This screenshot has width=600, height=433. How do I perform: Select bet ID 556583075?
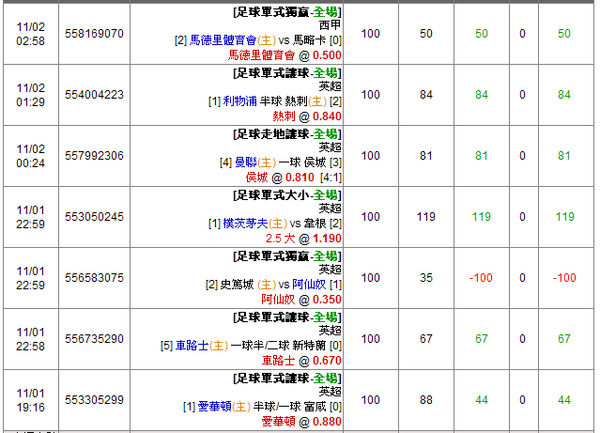coord(94,278)
